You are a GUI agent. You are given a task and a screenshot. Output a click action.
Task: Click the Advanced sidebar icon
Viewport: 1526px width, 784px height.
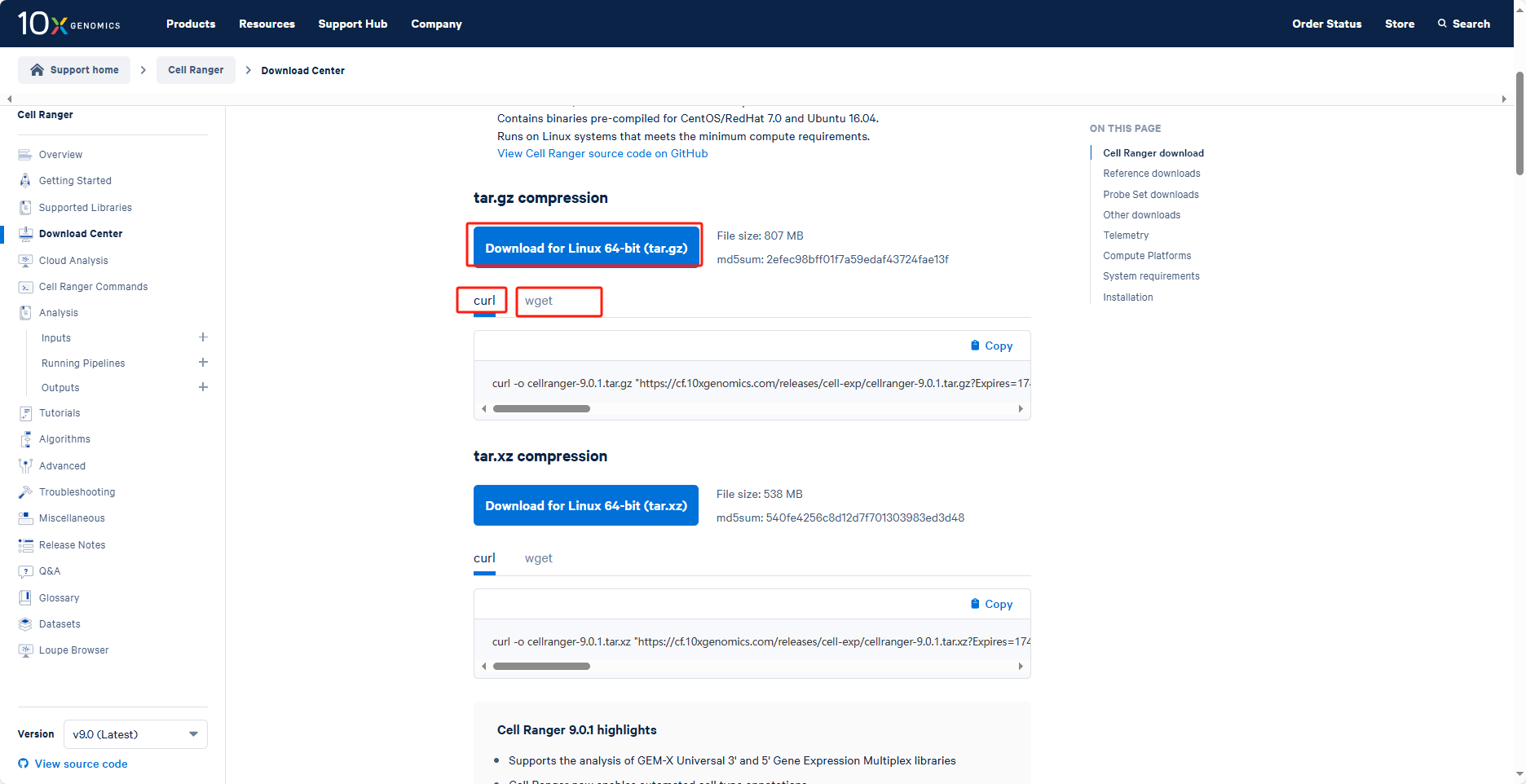[25, 466]
